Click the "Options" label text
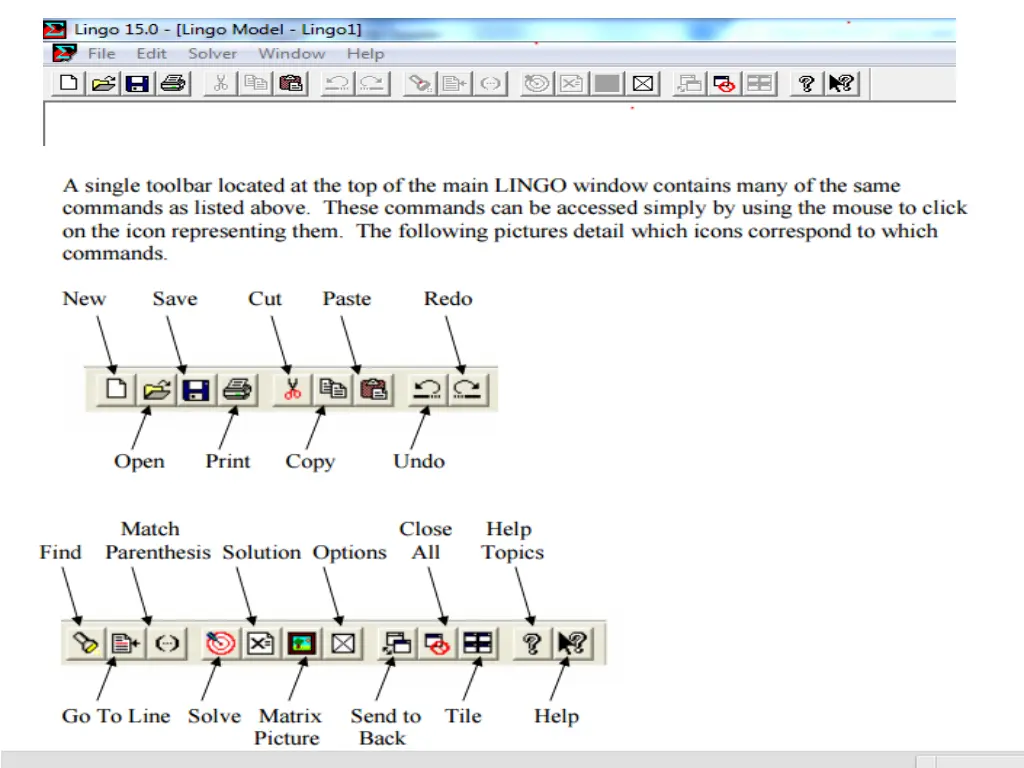Screen dimensions: 1024x768 tap(349, 552)
